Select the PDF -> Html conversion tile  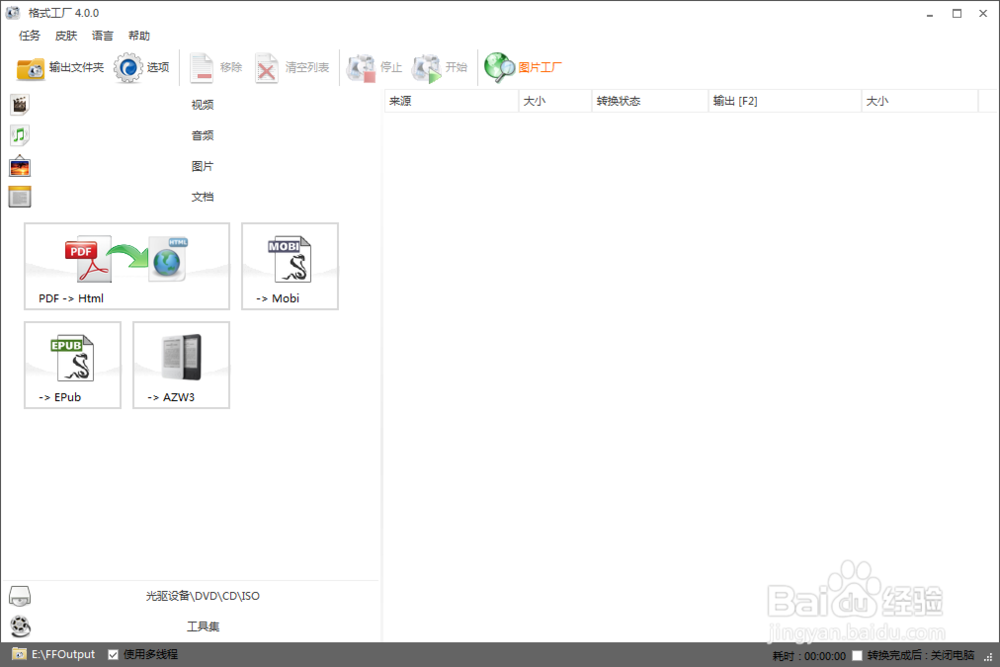[x=127, y=266]
